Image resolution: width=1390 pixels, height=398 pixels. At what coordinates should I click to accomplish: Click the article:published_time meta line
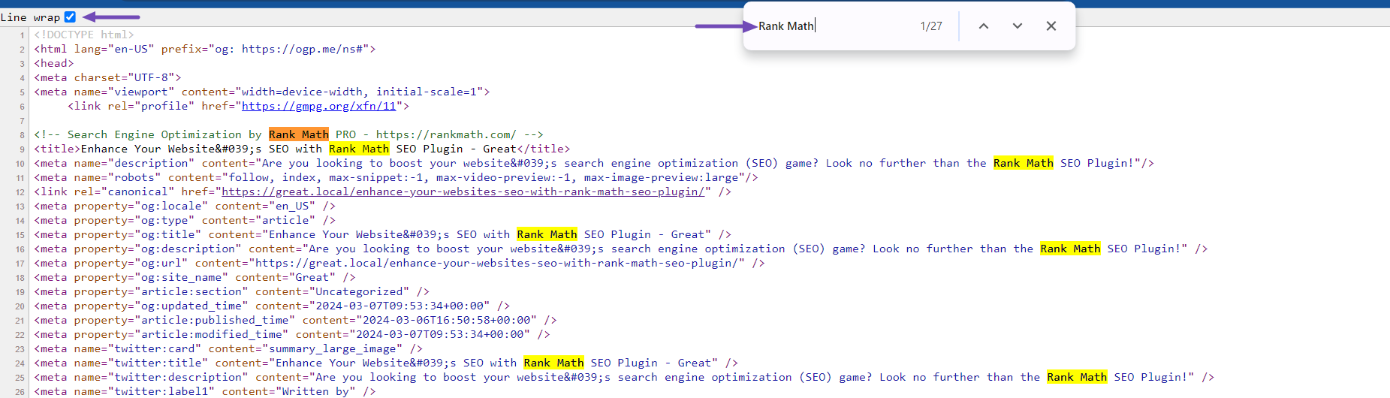pyautogui.click(x=295, y=320)
